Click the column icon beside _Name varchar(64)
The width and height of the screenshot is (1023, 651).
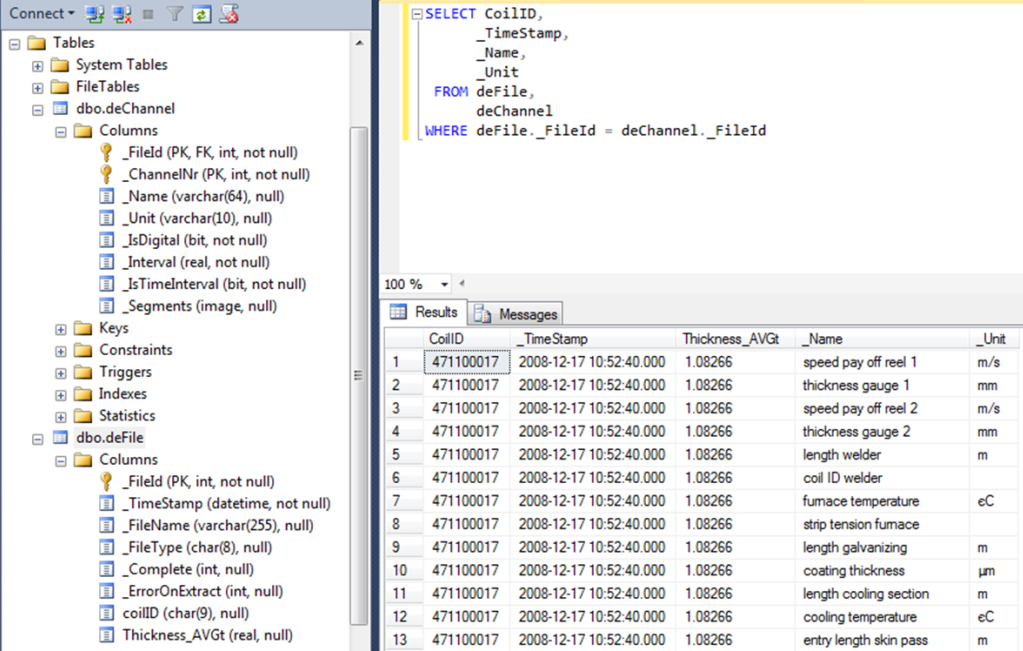[106, 196]
